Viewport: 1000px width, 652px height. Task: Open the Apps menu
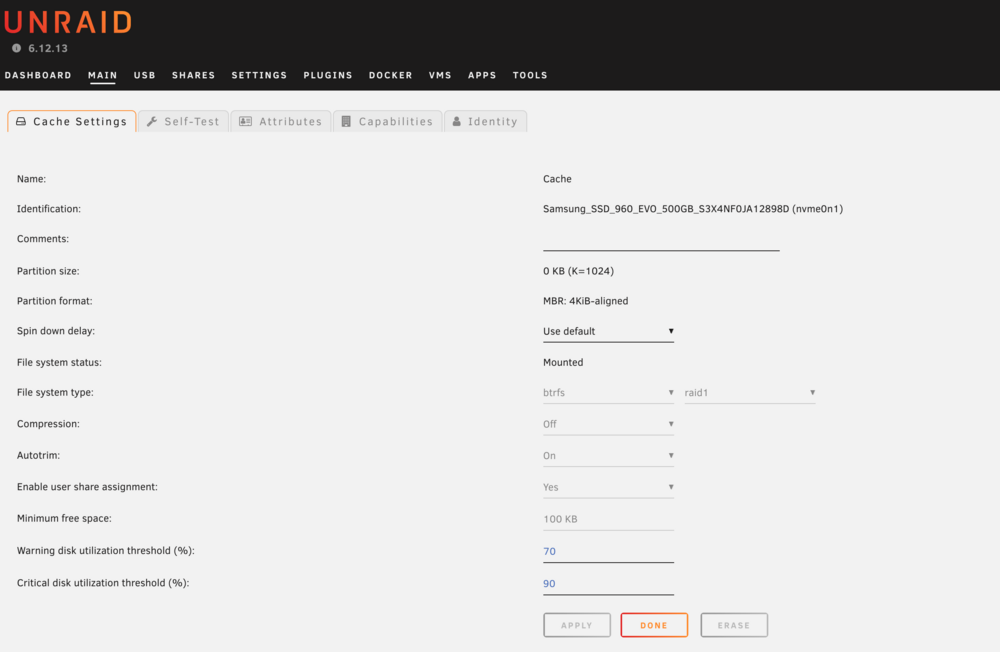point(482,75)
